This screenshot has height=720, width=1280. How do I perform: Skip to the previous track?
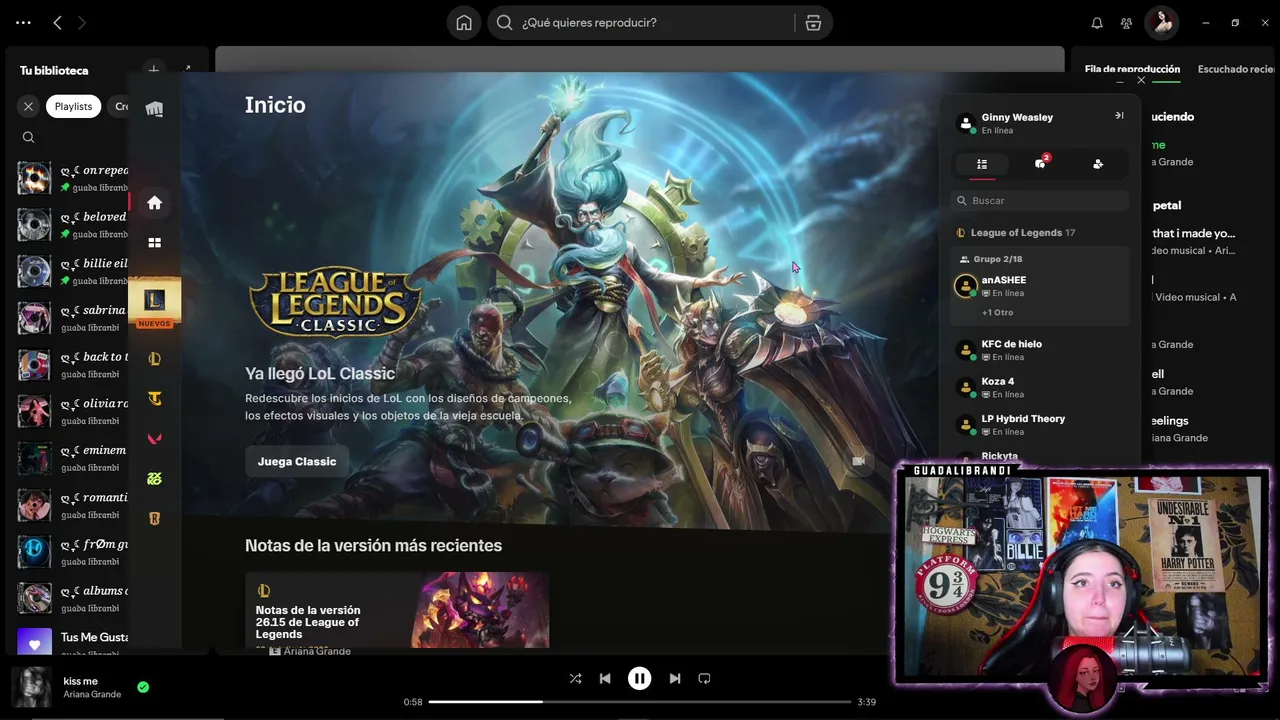click(x=605, y=678)
